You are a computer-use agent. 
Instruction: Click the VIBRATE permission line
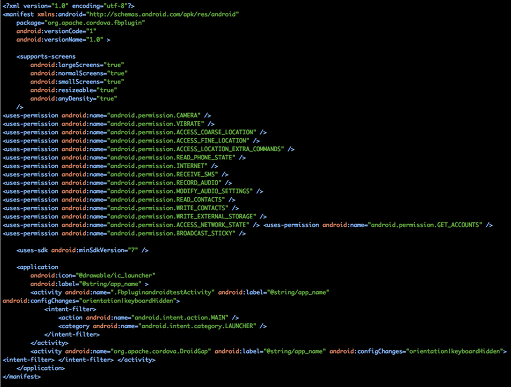point(108,124)
